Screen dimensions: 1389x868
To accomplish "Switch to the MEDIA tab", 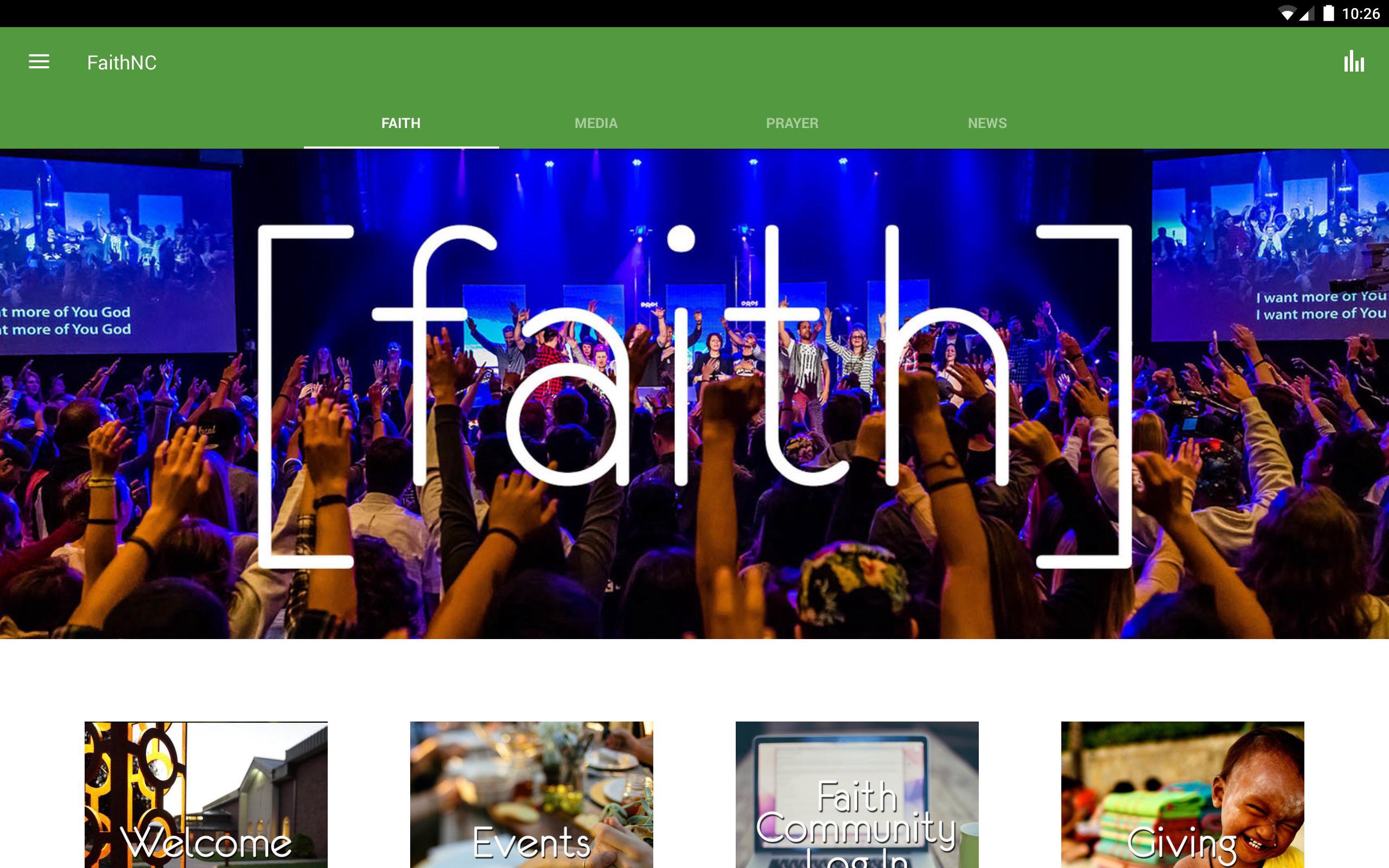I will tap(596, 124).
